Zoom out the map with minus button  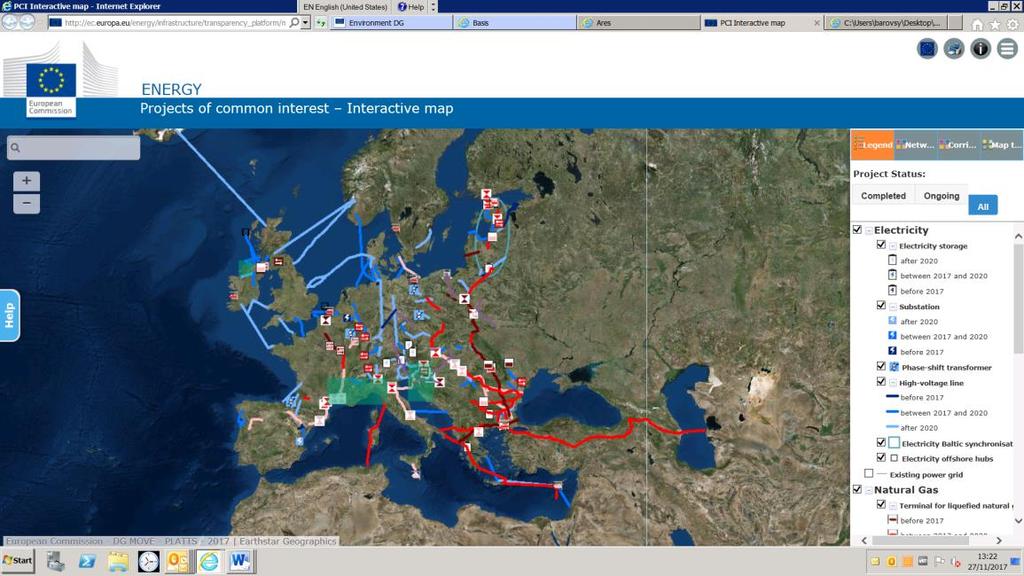click(x=26, y=203)
